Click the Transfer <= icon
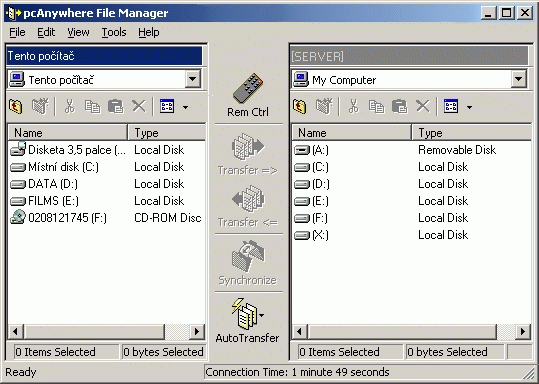Image resolution: width=539 pixels, height=384 pixels. pos(248,199)
